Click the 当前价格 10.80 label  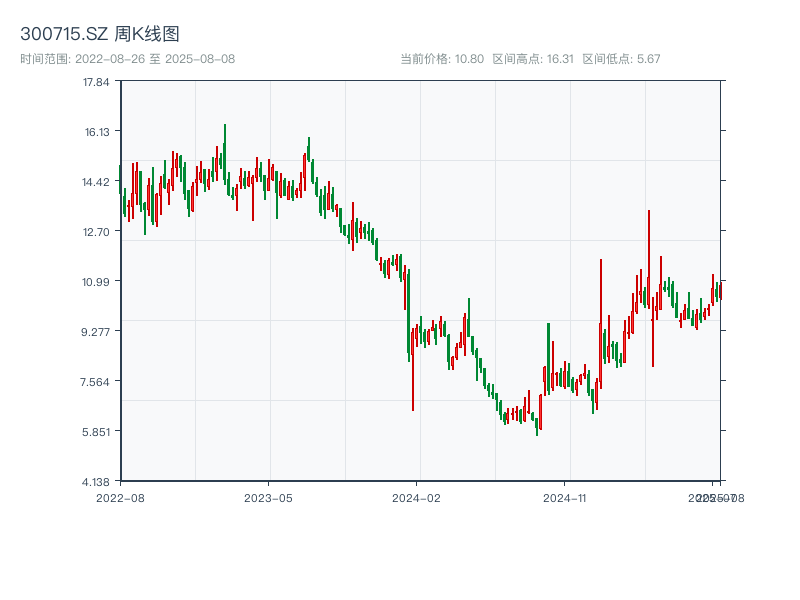click(x=442, y=59)
